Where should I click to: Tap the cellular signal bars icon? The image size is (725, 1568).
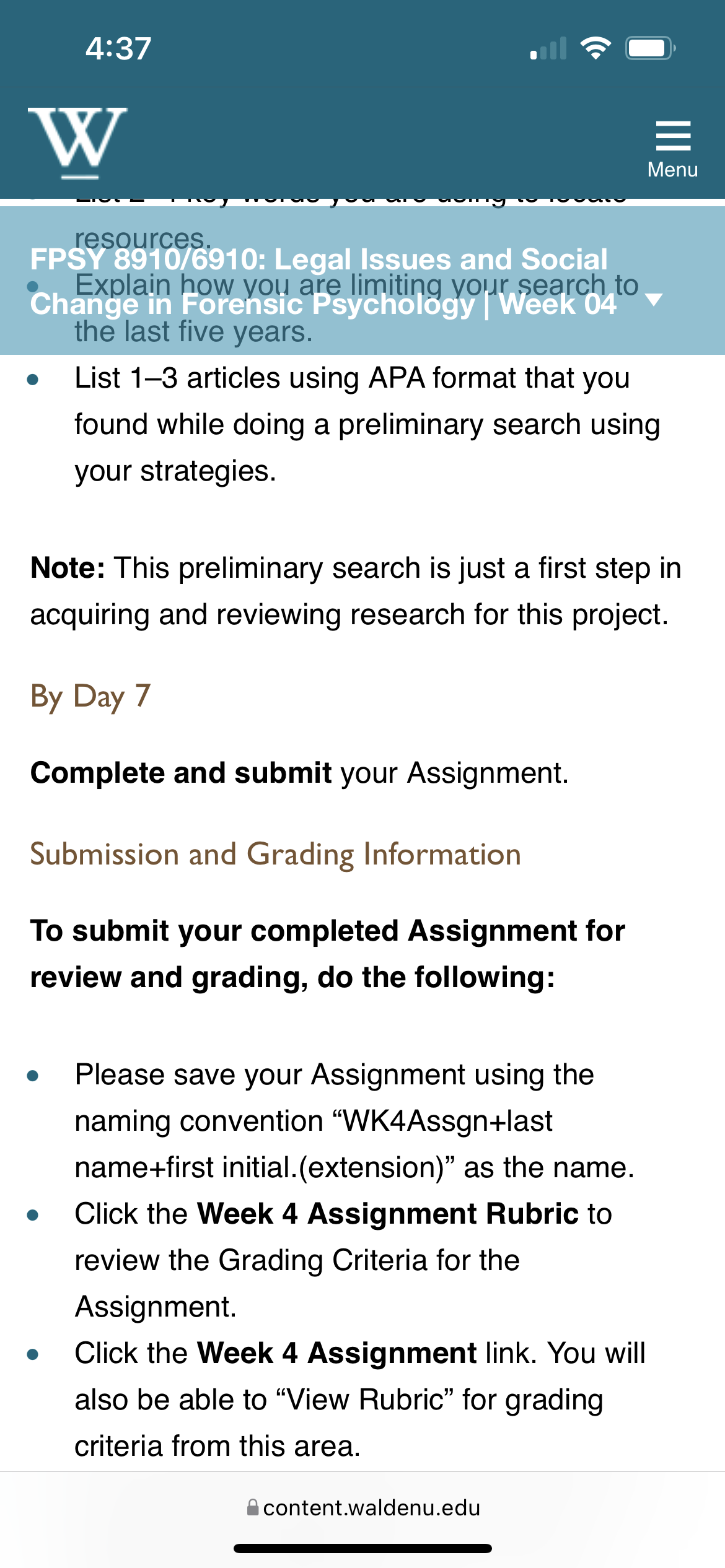pos(548,48)
